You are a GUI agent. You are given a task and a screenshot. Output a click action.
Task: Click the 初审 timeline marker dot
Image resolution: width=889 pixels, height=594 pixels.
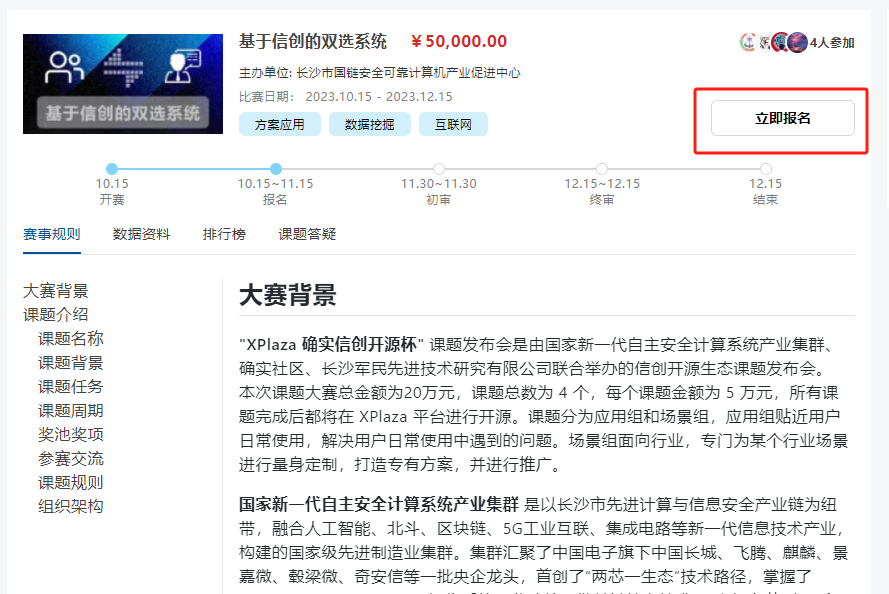(x=439, y=169)
